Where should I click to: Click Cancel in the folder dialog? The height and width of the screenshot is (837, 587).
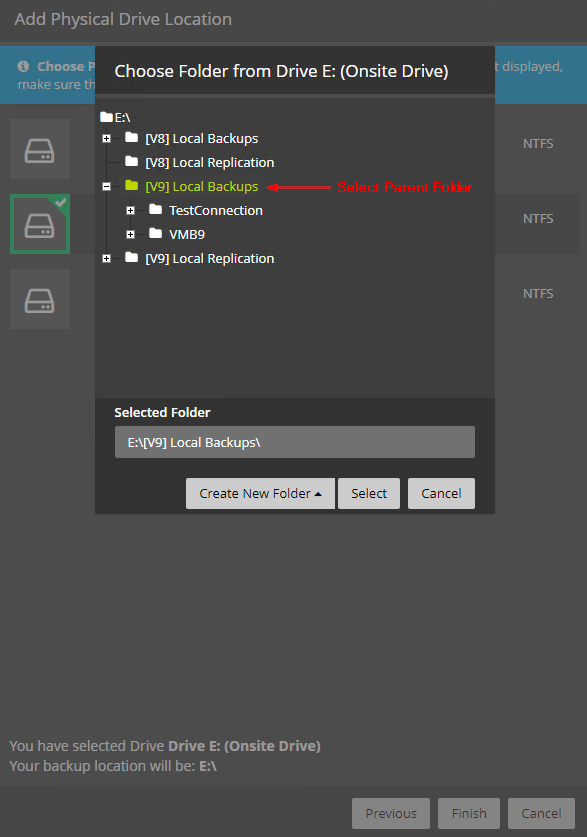441,493
